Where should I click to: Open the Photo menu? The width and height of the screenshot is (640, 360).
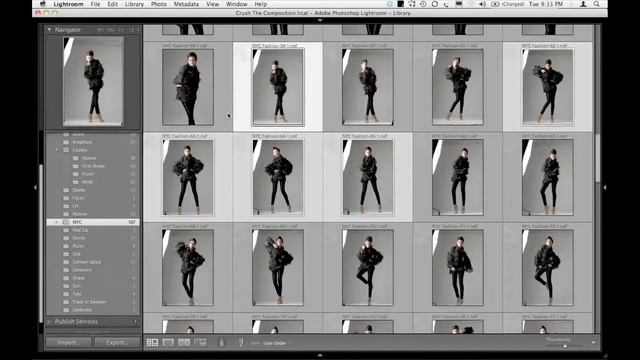coord(159,4)
